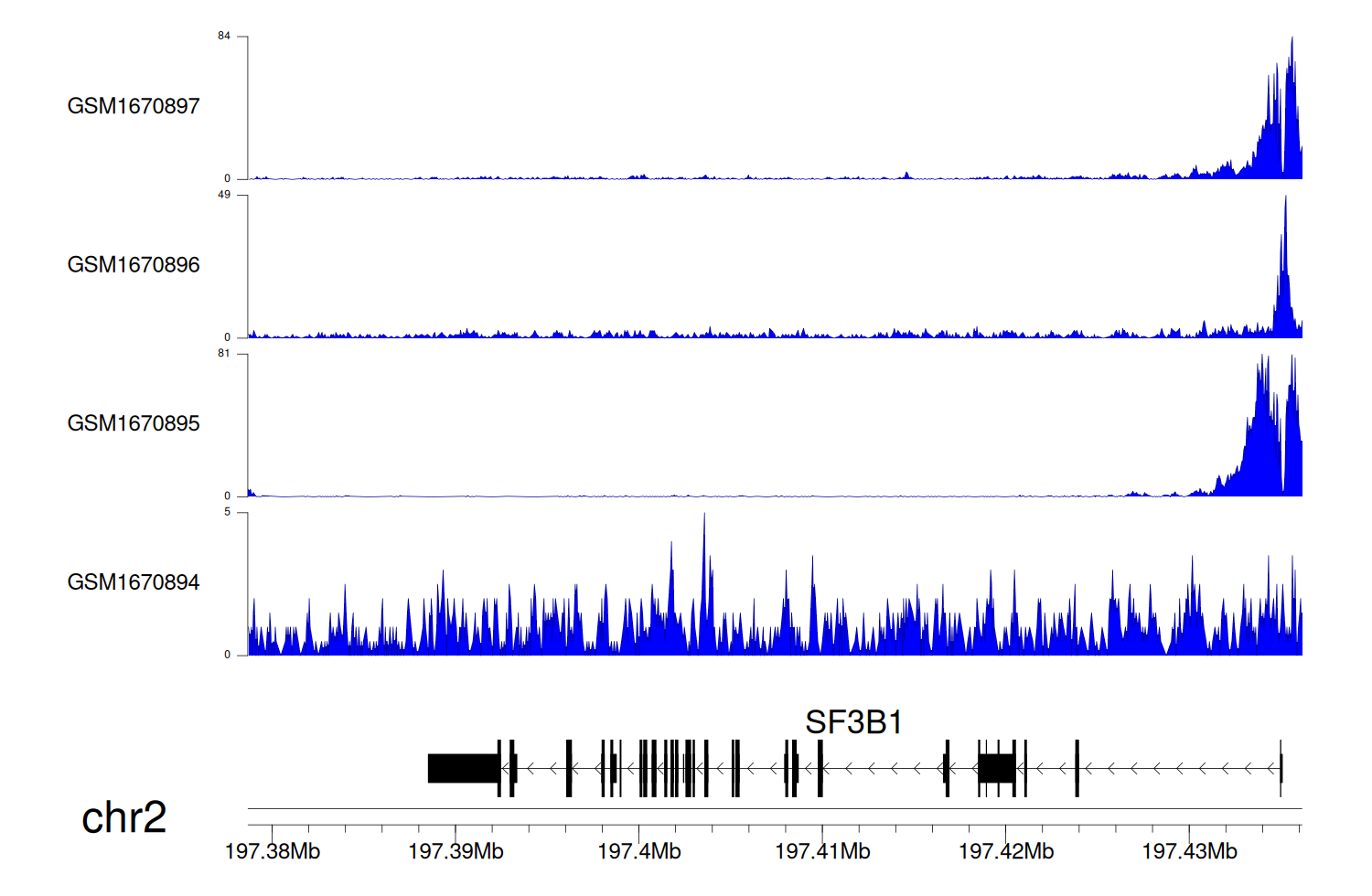This screenshot has height=896, width=1372.
Task: Click the GSM1670897 track label
Action: [x=134, y=106]
